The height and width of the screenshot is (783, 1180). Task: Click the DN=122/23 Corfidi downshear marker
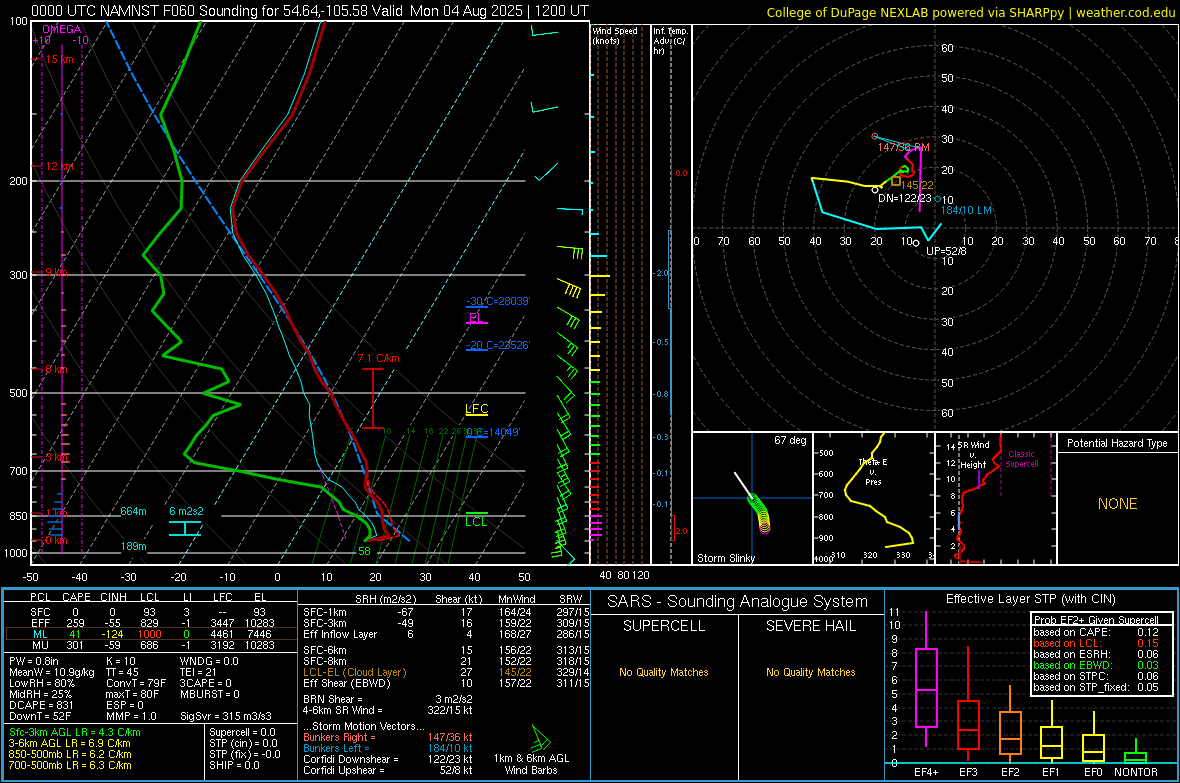pos(875,190)
